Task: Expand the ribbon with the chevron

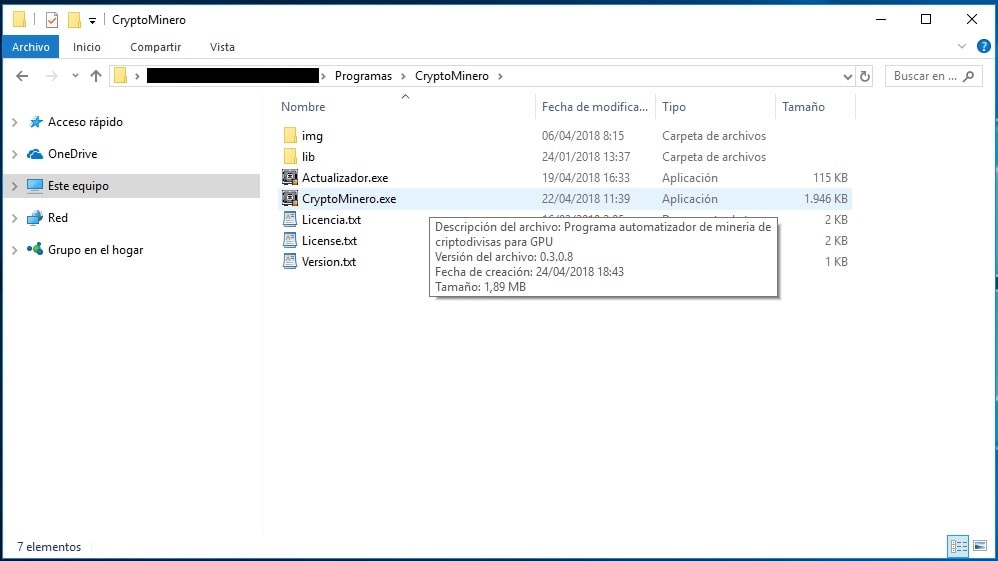Action: point(962,46)
